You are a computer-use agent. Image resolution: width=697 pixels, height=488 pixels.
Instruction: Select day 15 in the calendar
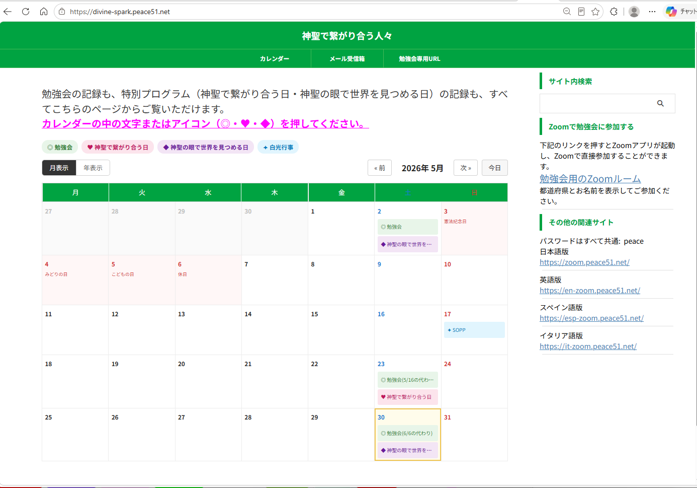[x=341, y=330]
